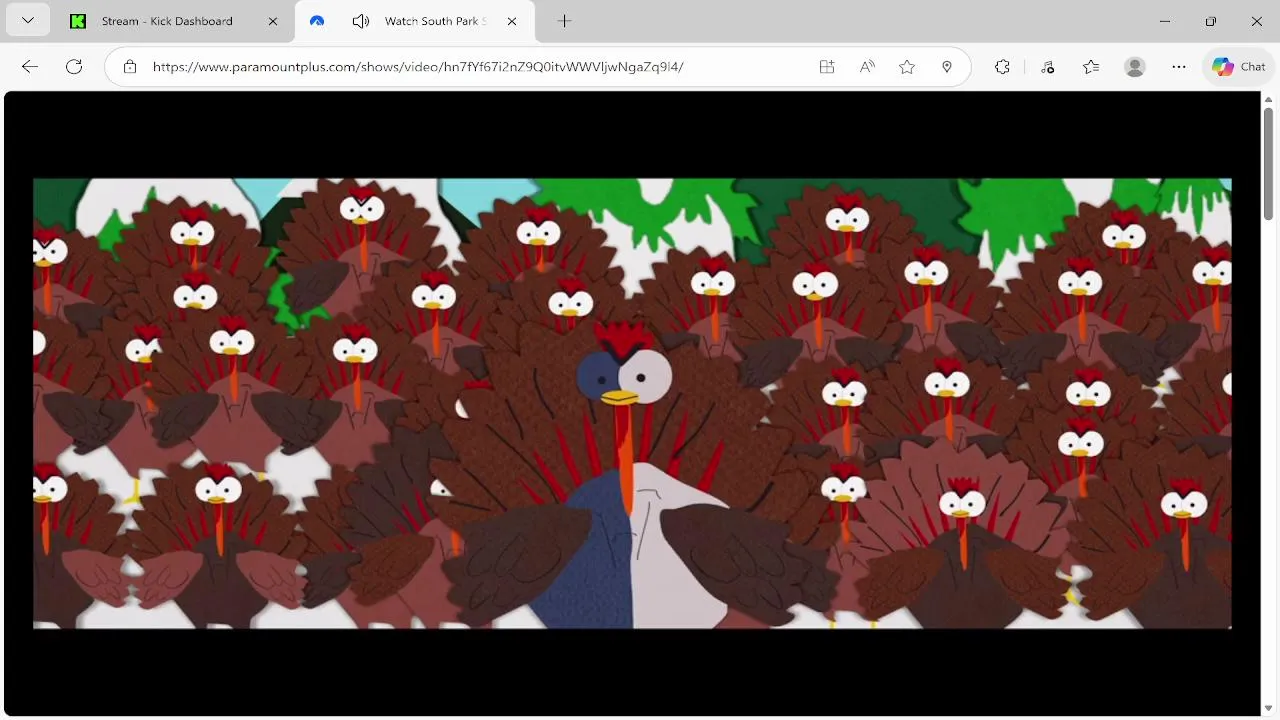1280x720 pixels.
Task: Switch to the Stream - Kick Dashboard tab
Action: point(167,21)
